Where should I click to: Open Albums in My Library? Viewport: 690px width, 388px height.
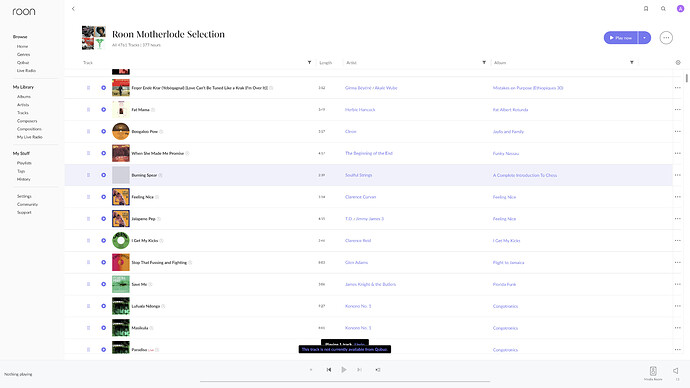(x=24, y=96)
